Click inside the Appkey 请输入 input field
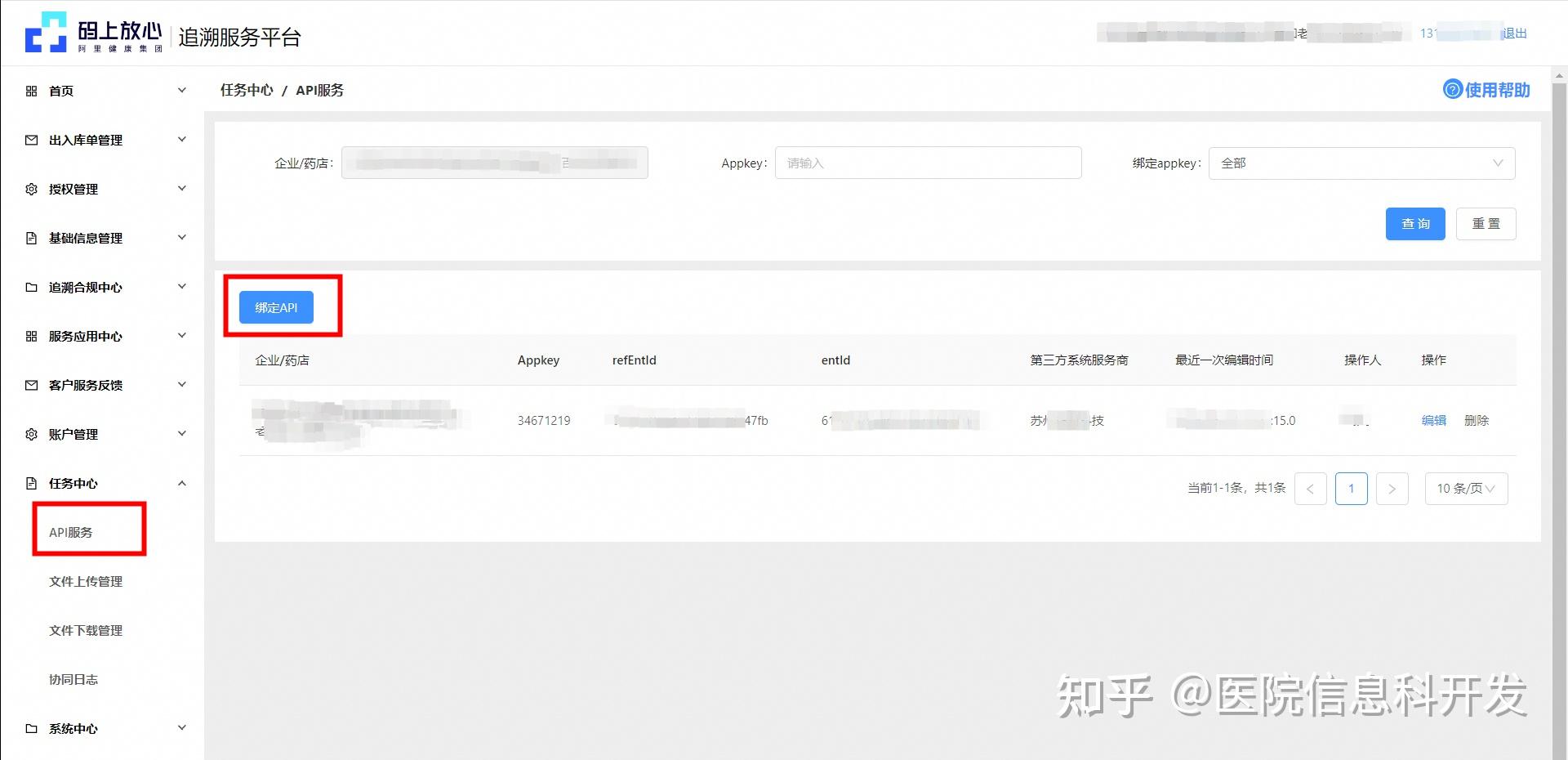Screen dimensions: 1568x760 coord(927,163)
